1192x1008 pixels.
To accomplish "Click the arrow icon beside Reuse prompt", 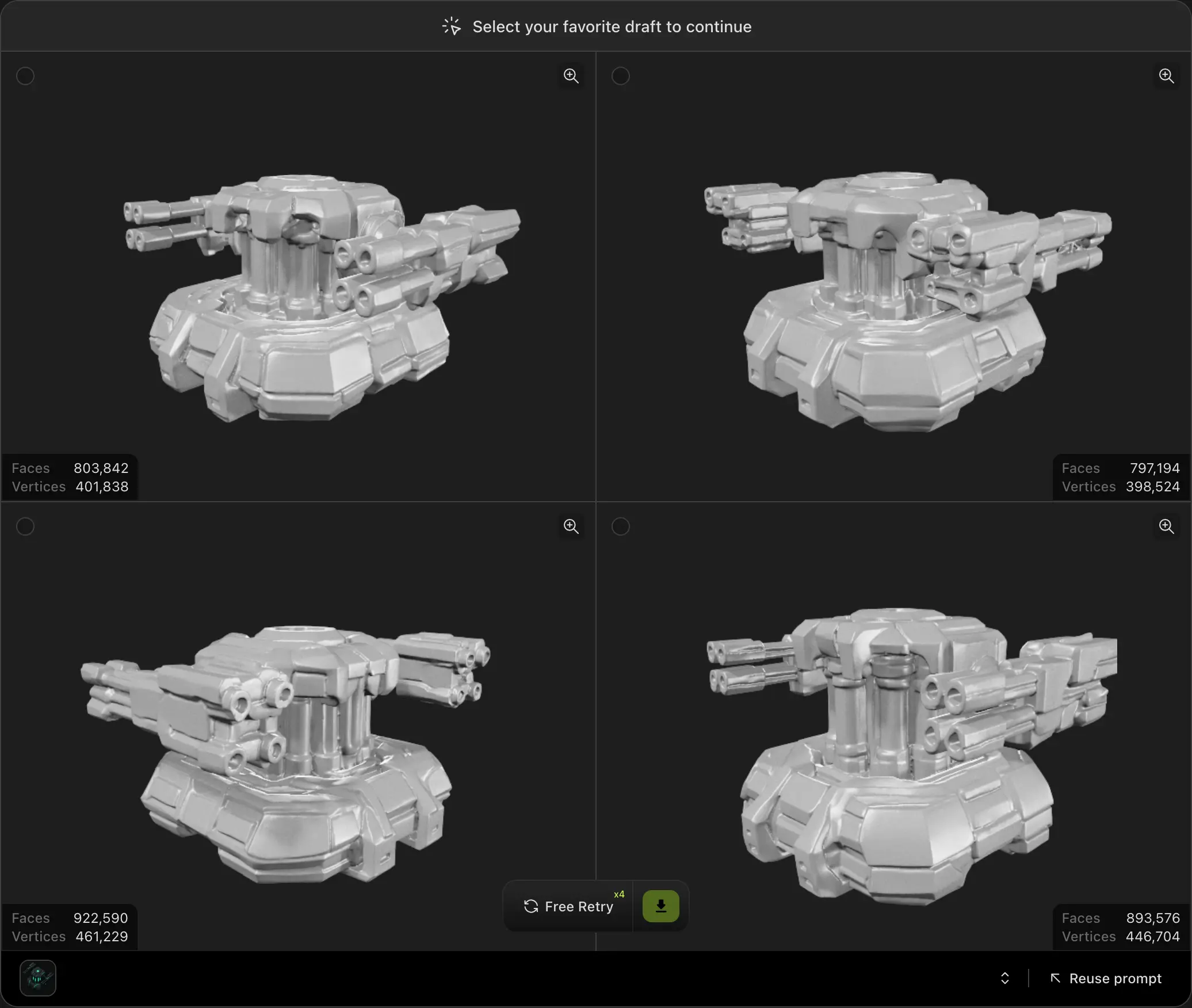I will pos(1056,978).
